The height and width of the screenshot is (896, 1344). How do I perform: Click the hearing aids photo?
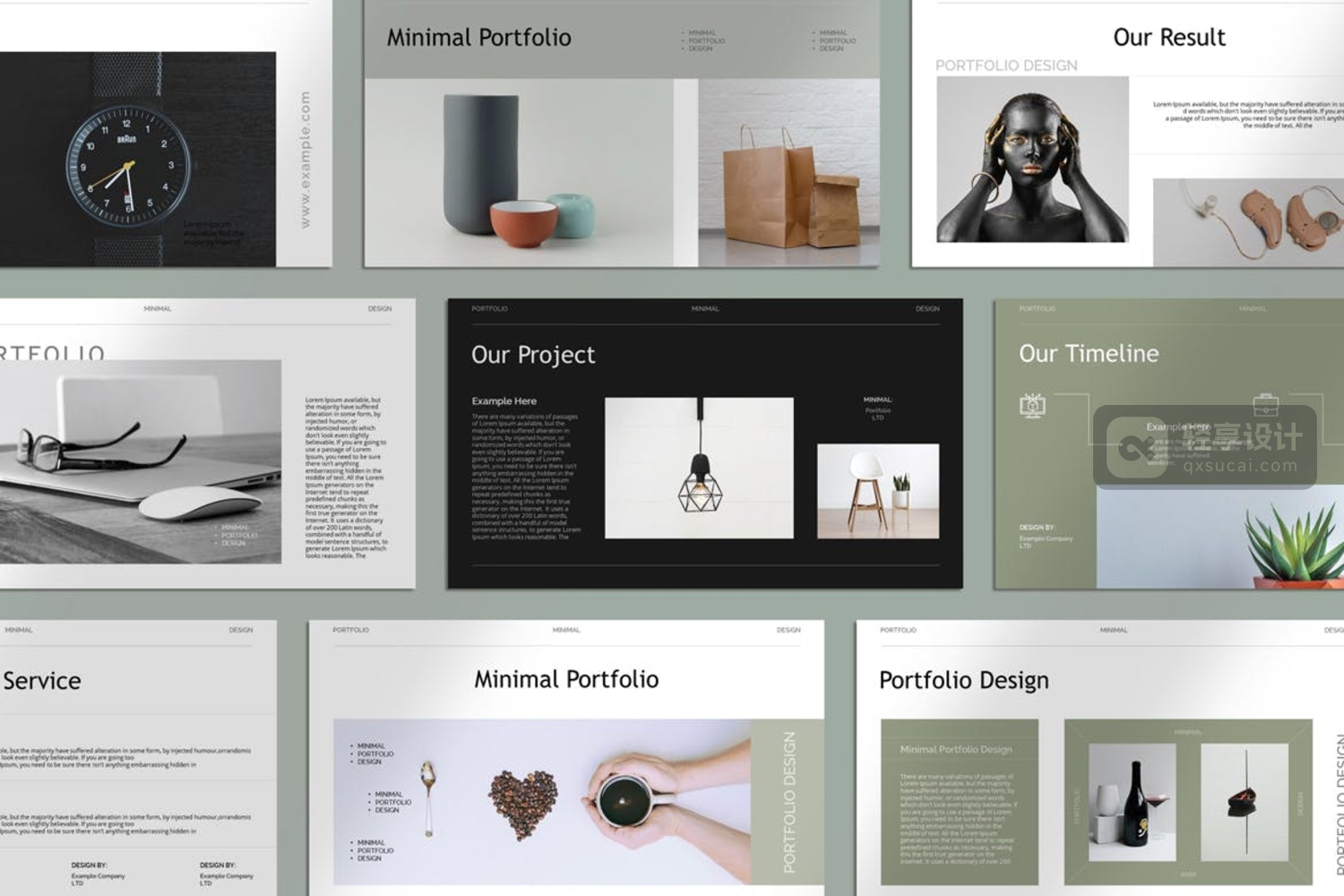click(1248, 222)
